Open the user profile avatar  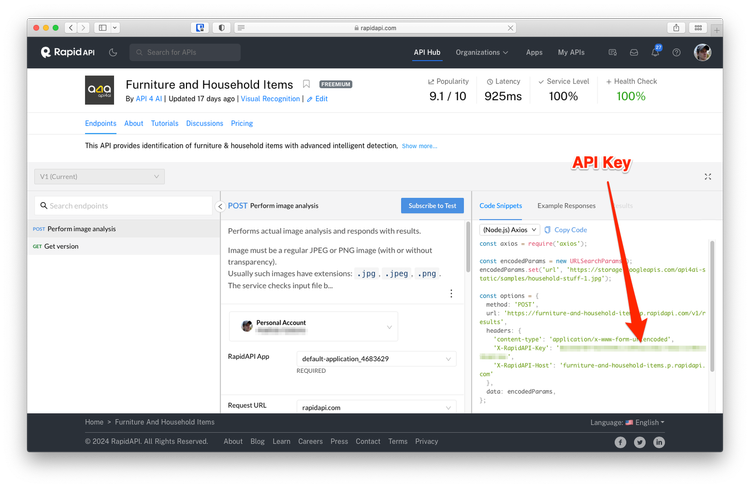tap(702, 52)
